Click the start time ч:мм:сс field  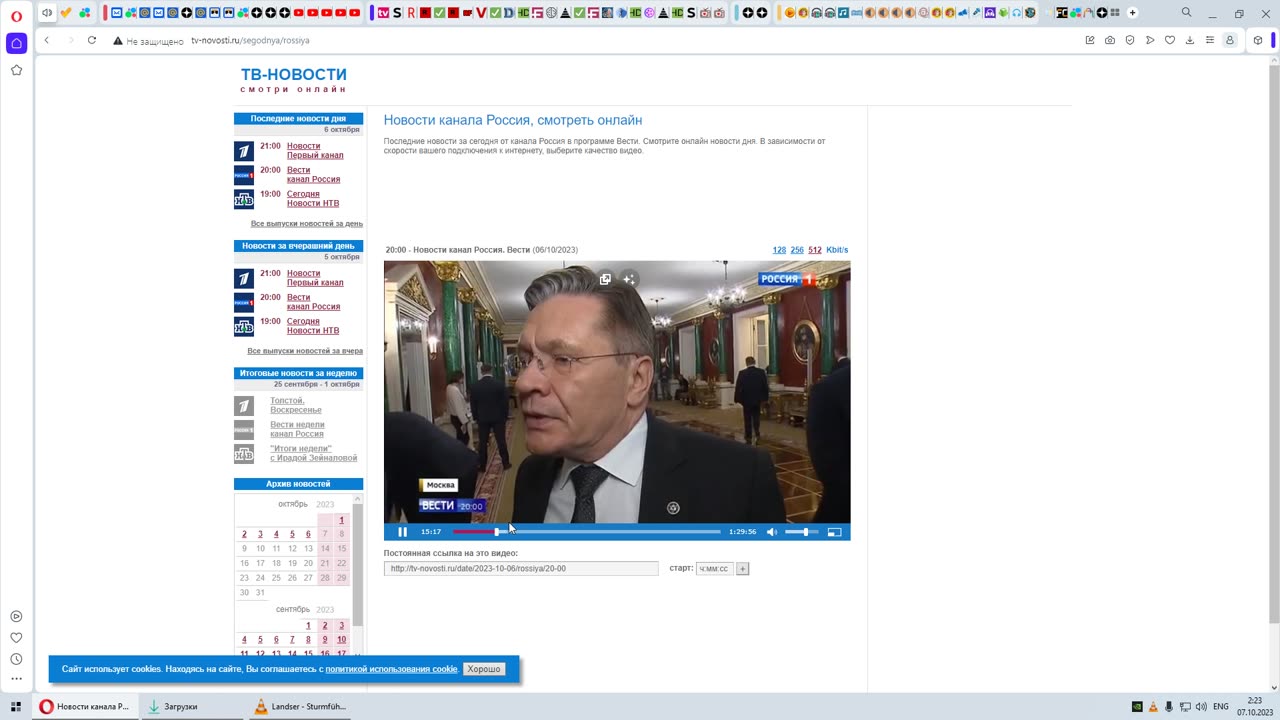(715, 568)
